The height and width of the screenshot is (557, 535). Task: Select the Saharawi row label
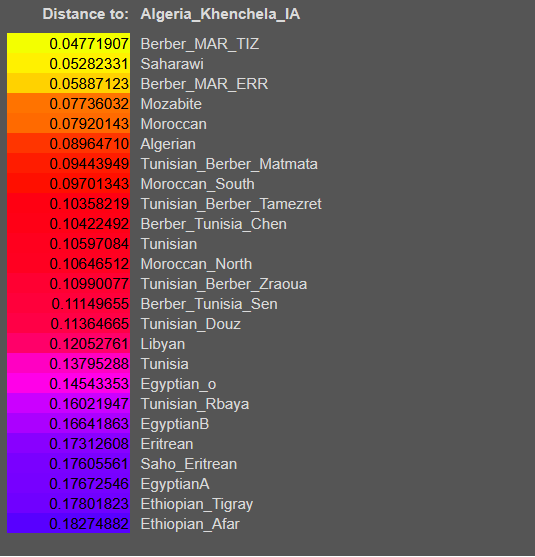(172, 64)
